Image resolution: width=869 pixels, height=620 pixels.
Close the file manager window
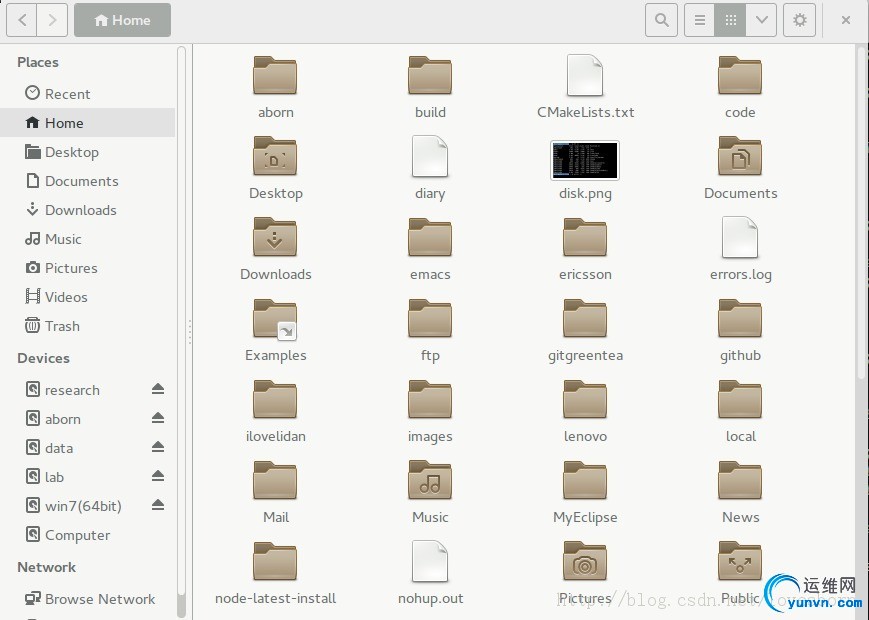click(x=846, y=20)
